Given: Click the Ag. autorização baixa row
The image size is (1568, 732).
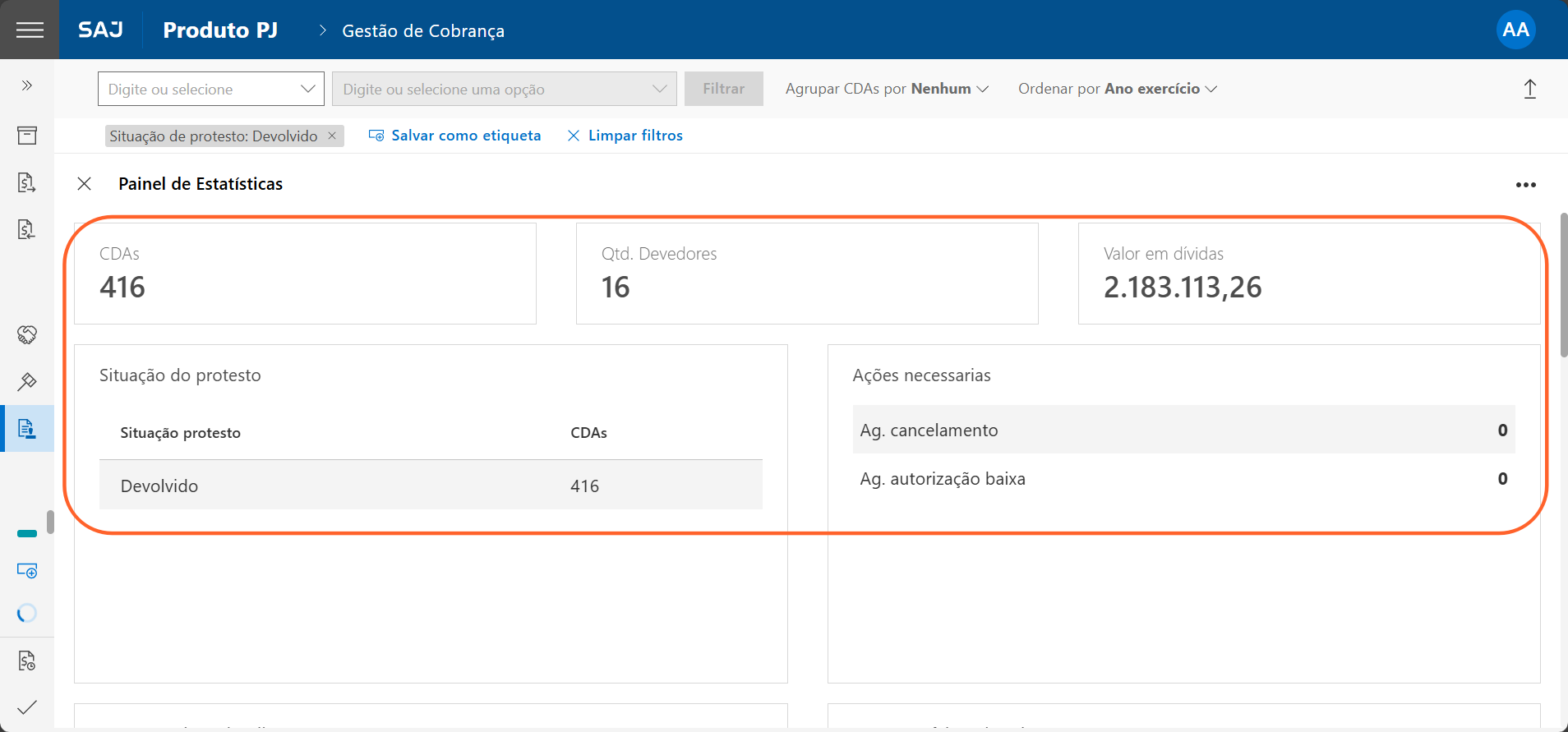Looking at the screenshot, I should (x=1183, y=478).
